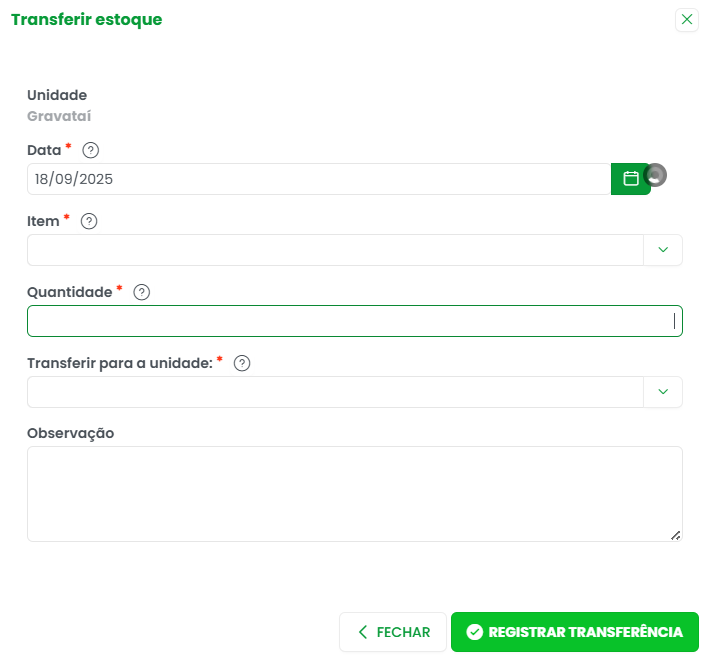Close the Transferir estoque dialog with X
This screenshot has height=665, width=713.
click(x=687, y=19)
